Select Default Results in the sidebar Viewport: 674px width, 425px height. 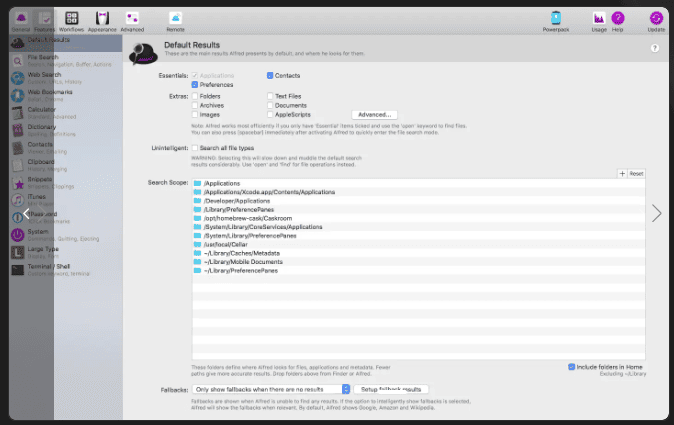tap(66, 43)
